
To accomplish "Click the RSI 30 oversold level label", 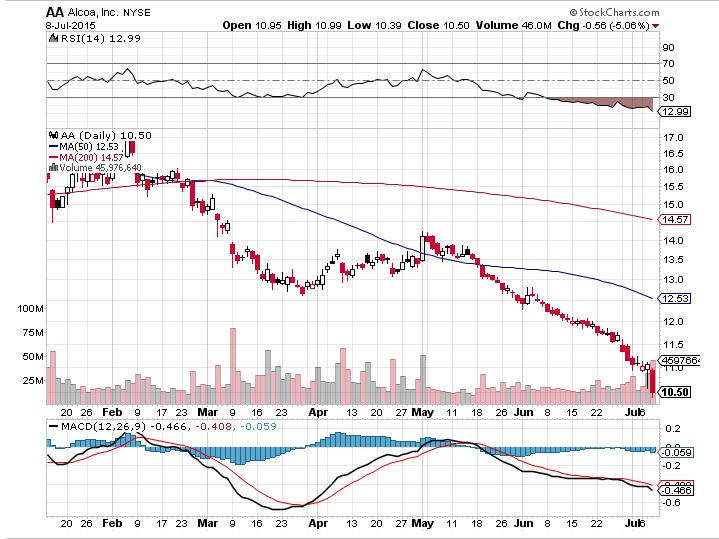I will pos(668,97).
